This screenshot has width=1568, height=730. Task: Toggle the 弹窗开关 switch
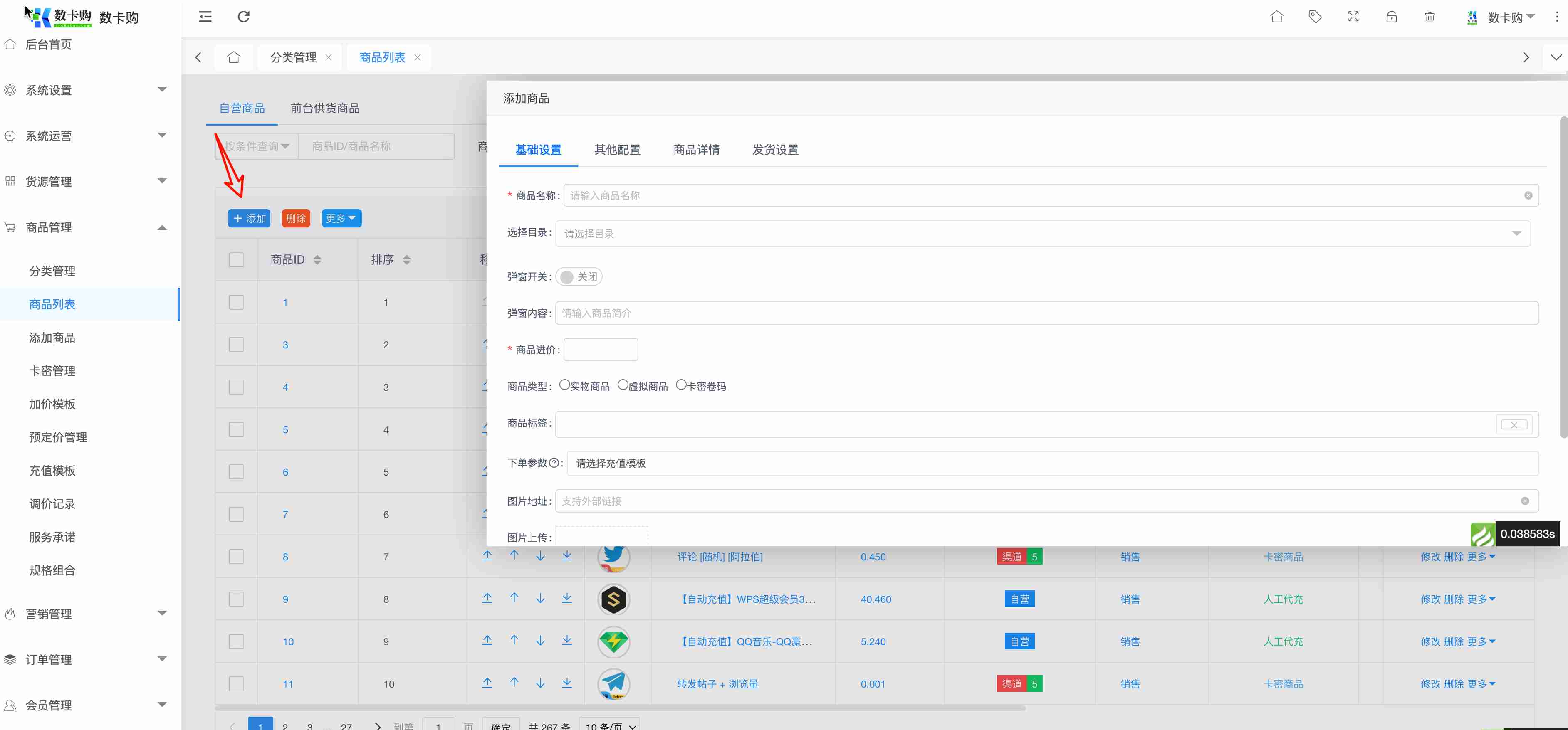click(x=578, y=277)
